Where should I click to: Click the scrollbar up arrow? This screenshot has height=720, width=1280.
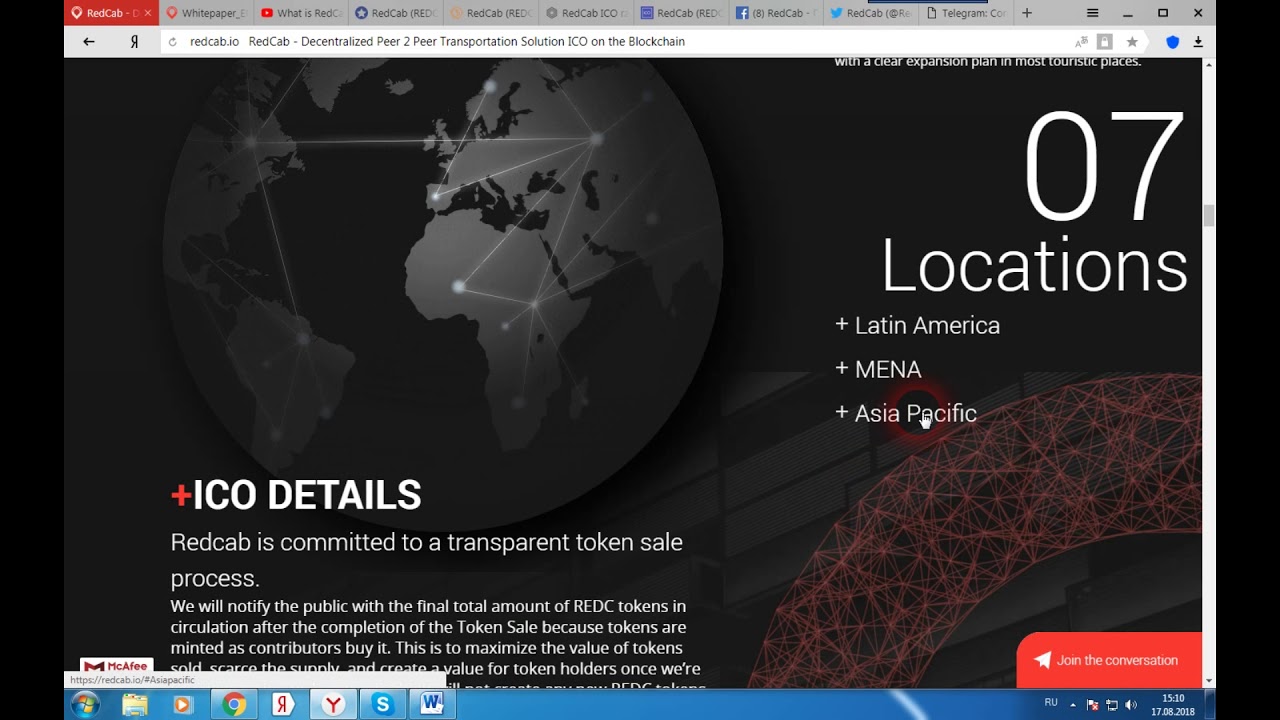point(1209,64)
